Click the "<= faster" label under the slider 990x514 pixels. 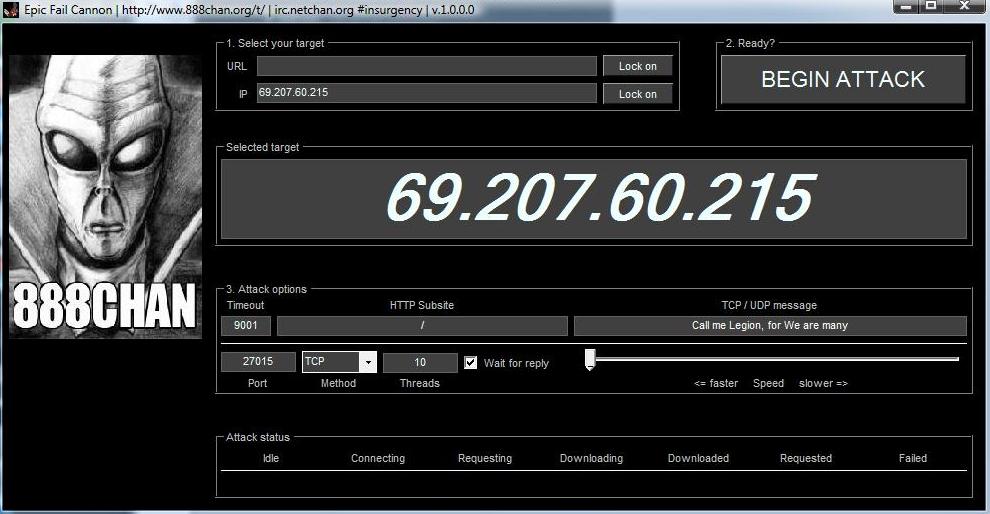pyautogui.click(x=716, y=383)
